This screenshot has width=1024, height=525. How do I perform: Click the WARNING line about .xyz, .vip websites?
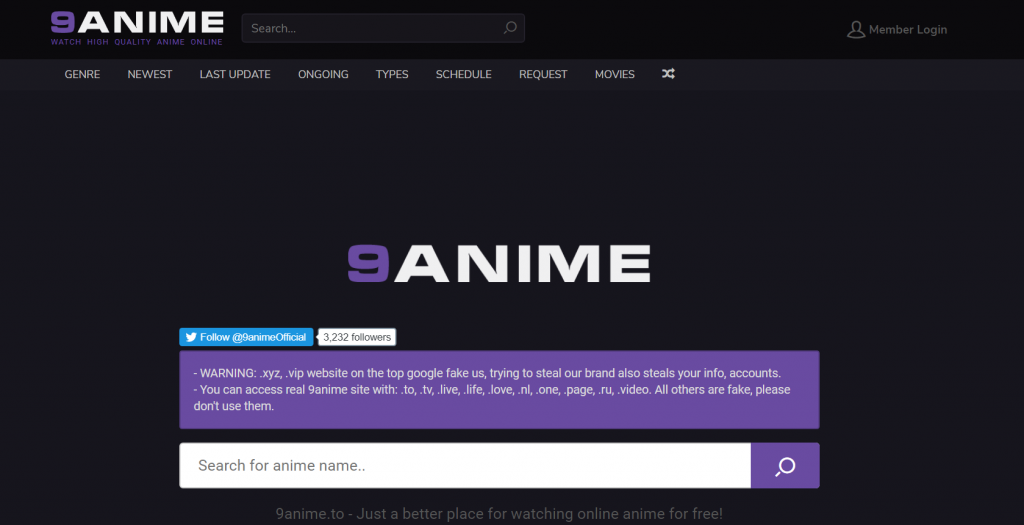point(487,374)
